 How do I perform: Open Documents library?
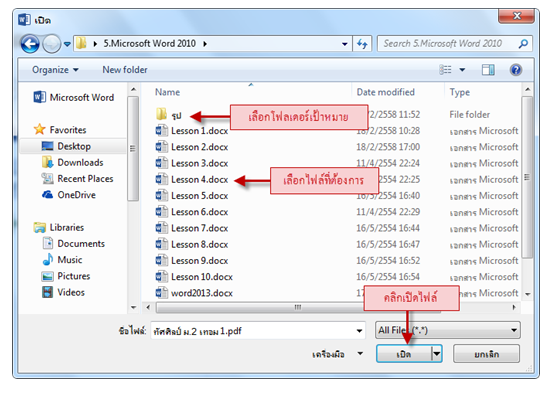click(73, 243)
